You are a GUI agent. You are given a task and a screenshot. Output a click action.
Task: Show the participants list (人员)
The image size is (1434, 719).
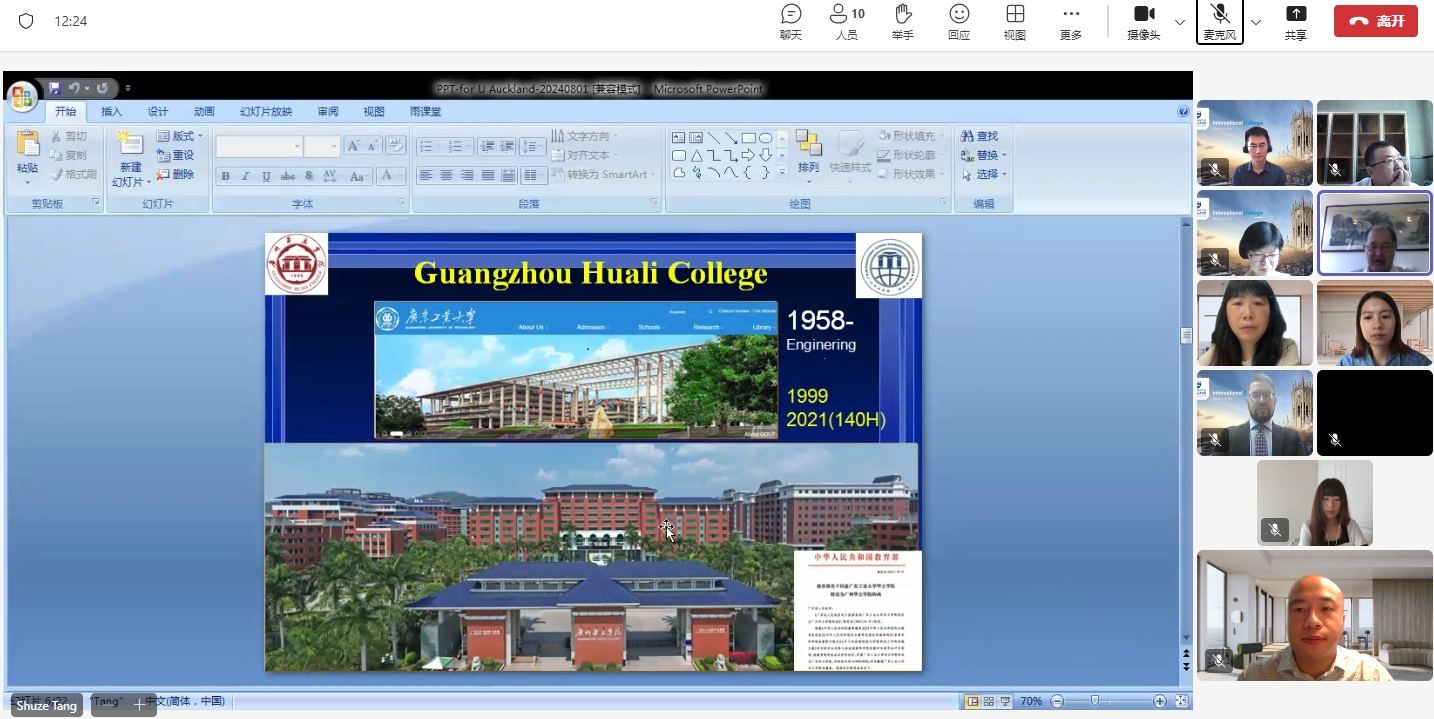point(846,21)
